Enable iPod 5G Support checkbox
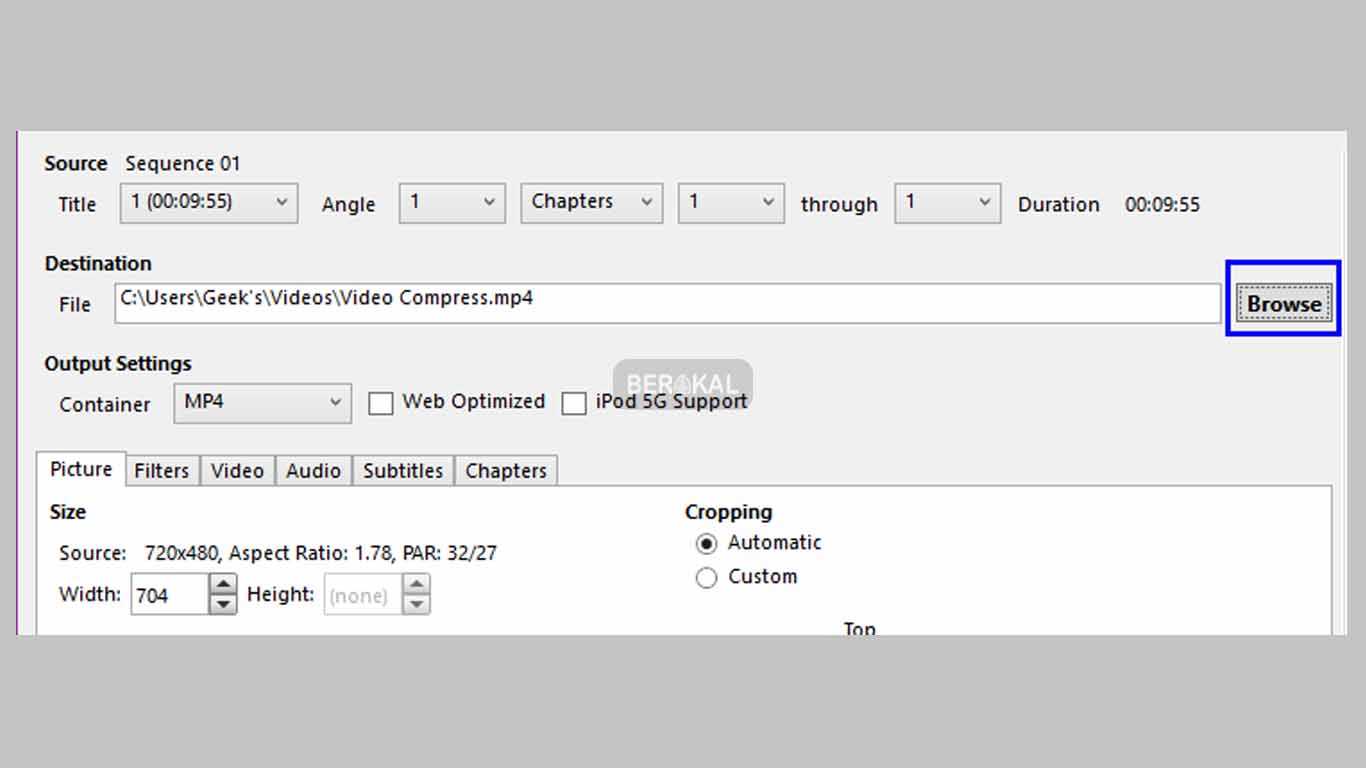 coord(574,403)
